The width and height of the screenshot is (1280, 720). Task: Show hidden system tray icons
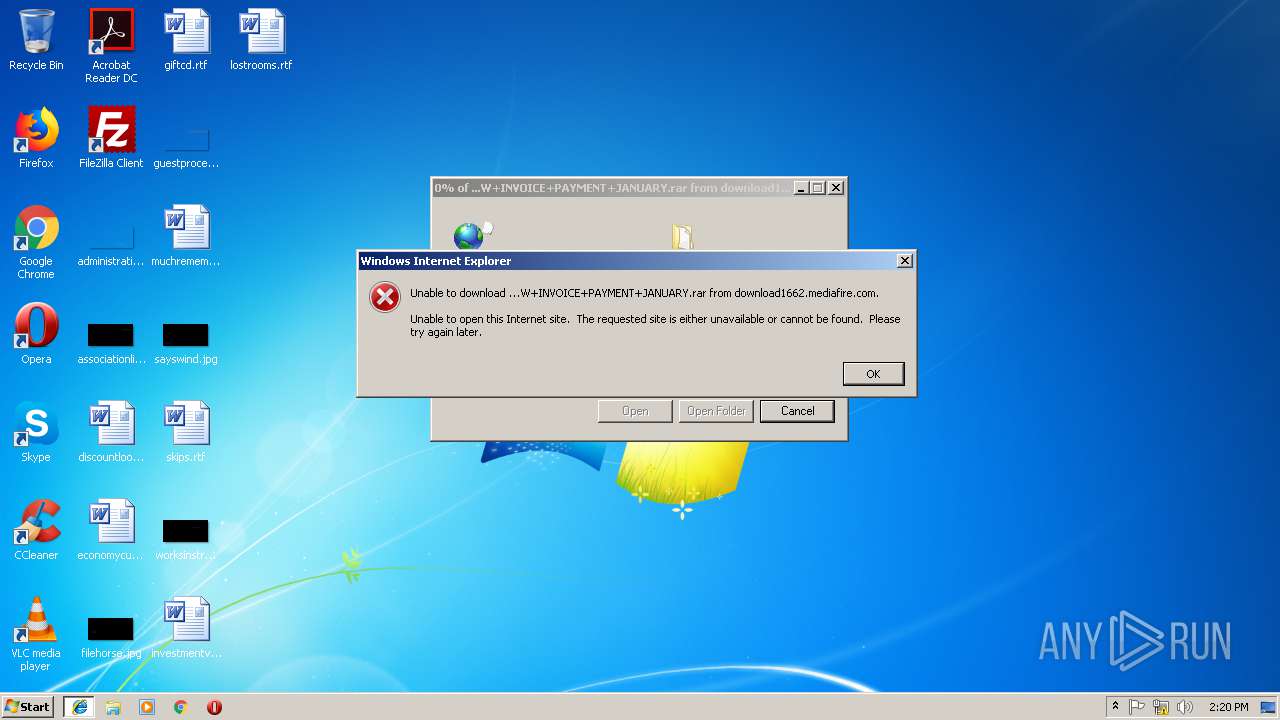1115,707
